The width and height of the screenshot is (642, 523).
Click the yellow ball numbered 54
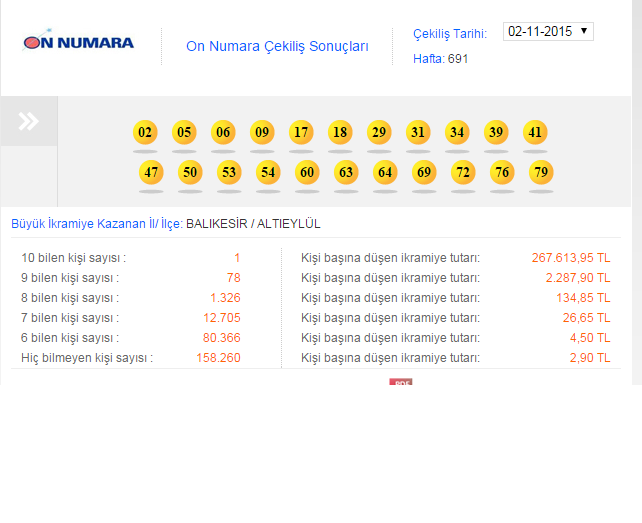click(x=268, y=172)
